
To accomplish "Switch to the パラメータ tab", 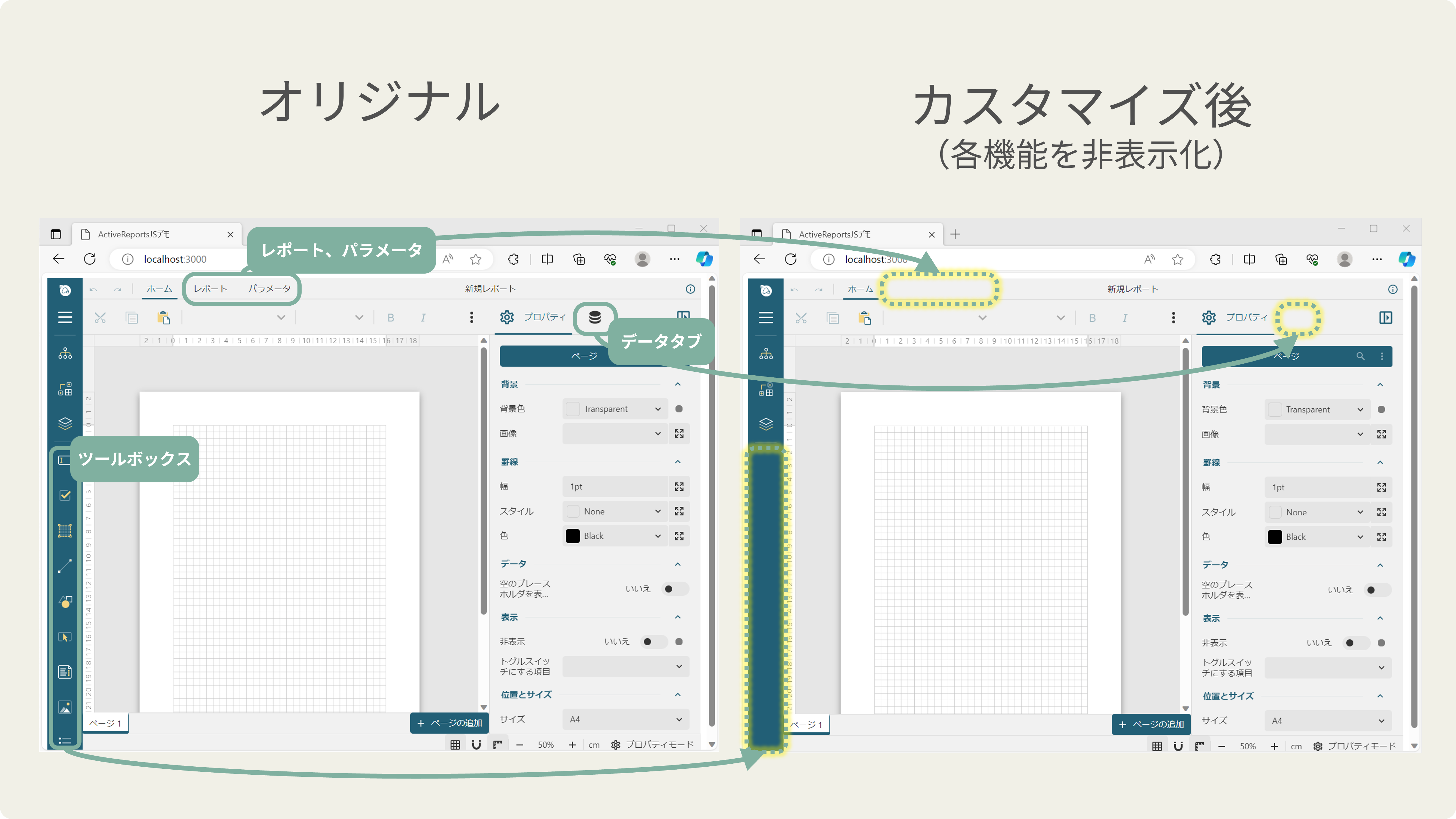I will coord(269,289).
